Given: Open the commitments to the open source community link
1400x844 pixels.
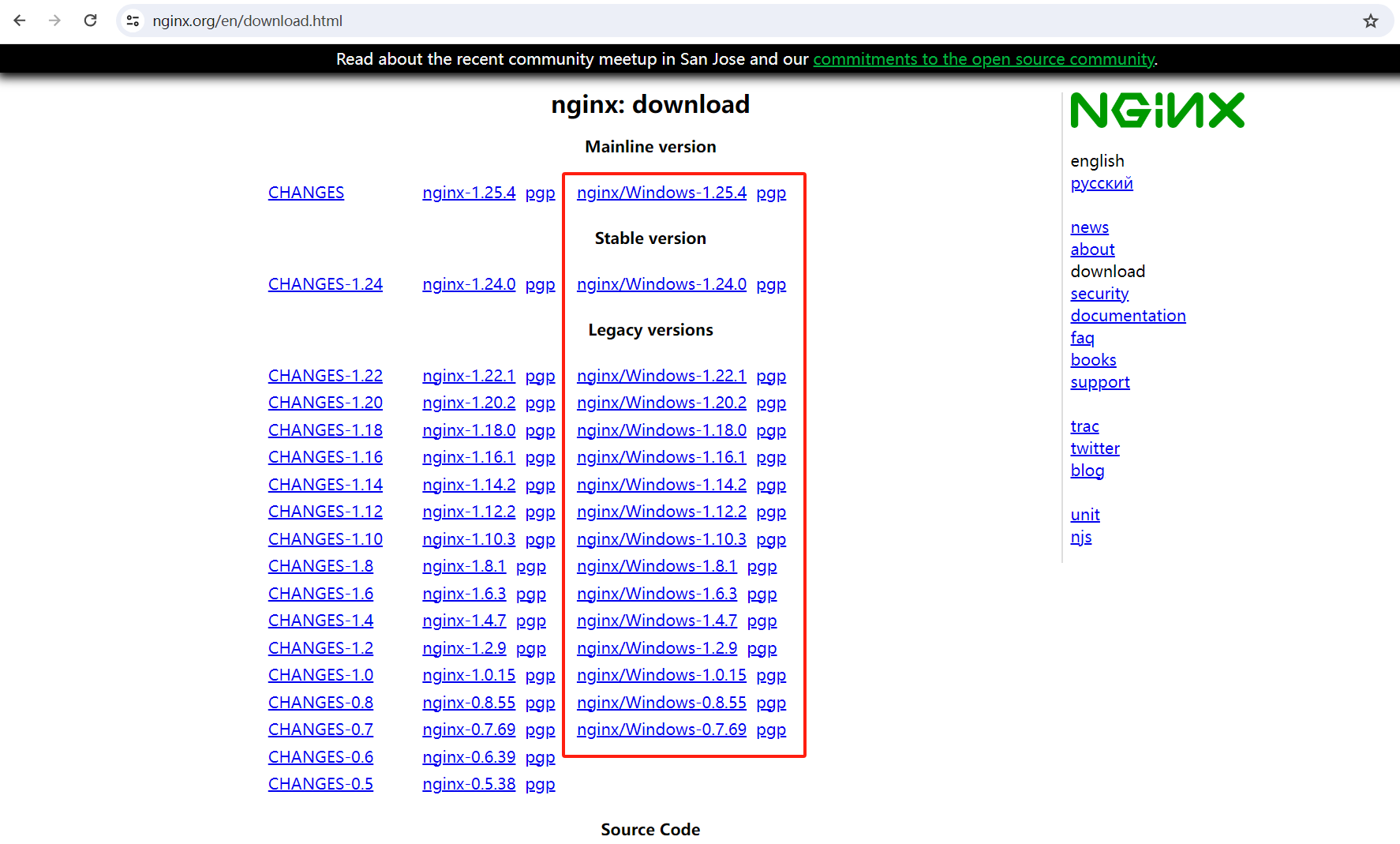Looking at the screenshot, I should [984, 59].
